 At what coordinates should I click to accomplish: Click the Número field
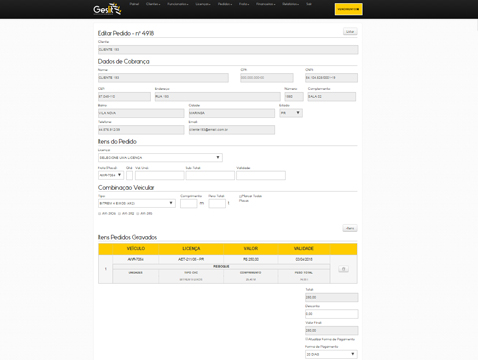294,97
